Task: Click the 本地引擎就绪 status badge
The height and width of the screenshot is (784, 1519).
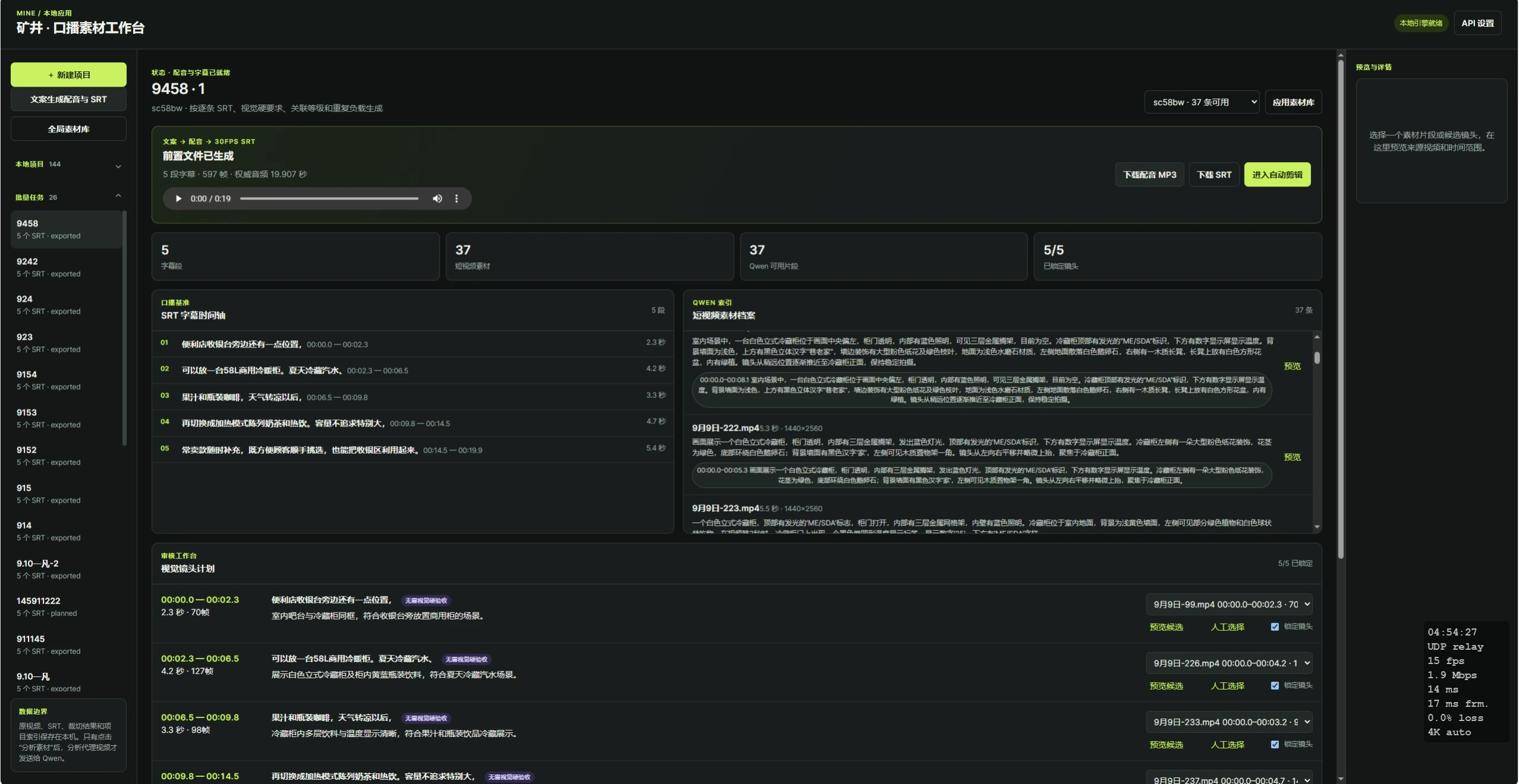Action: (1420, 23)
